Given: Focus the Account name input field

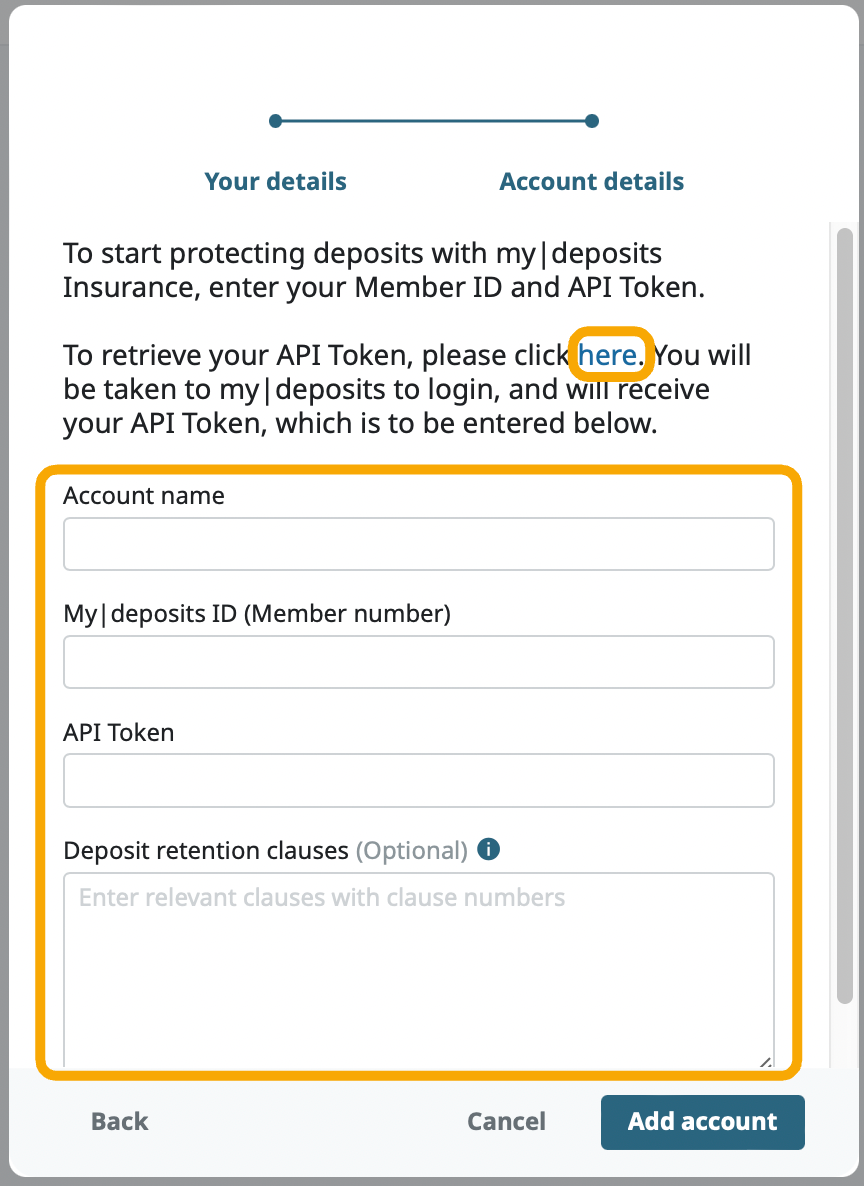Looking at the screenshot, I should pos(418,544).
